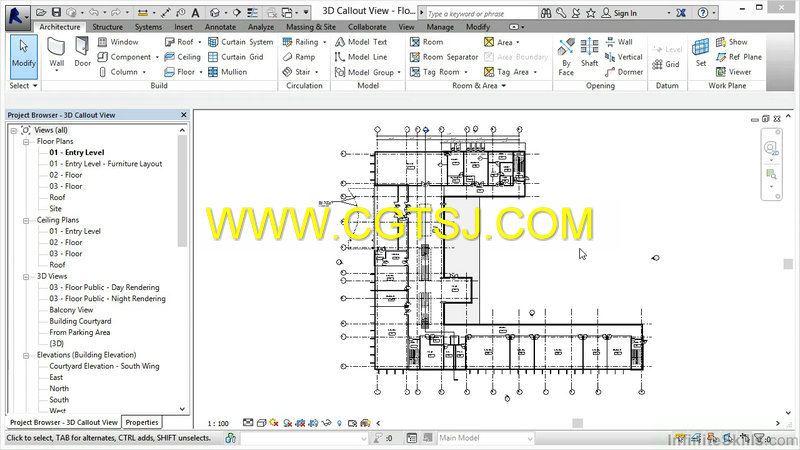The width and height of the screenshot is (800, 450).
Task: Select the Site floor plan
Action: coord(55,209)
